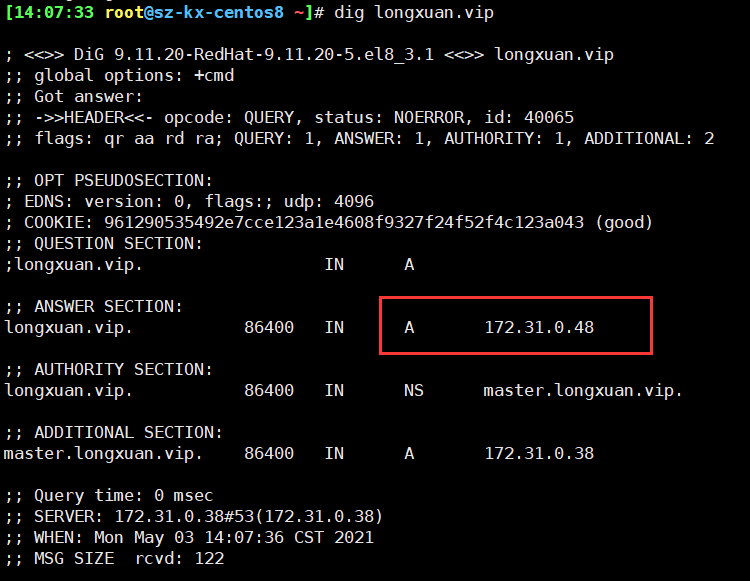Click the root@sz-kx-centos8 prompt hostname

[x=194, y=12]
